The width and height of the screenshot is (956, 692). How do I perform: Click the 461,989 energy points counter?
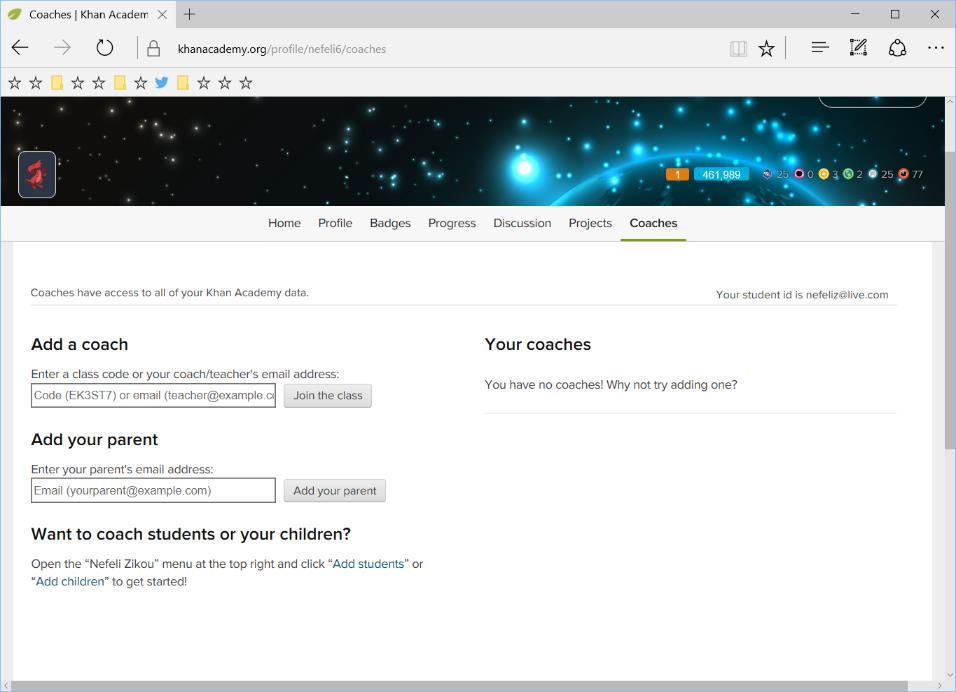coord(721,174)
